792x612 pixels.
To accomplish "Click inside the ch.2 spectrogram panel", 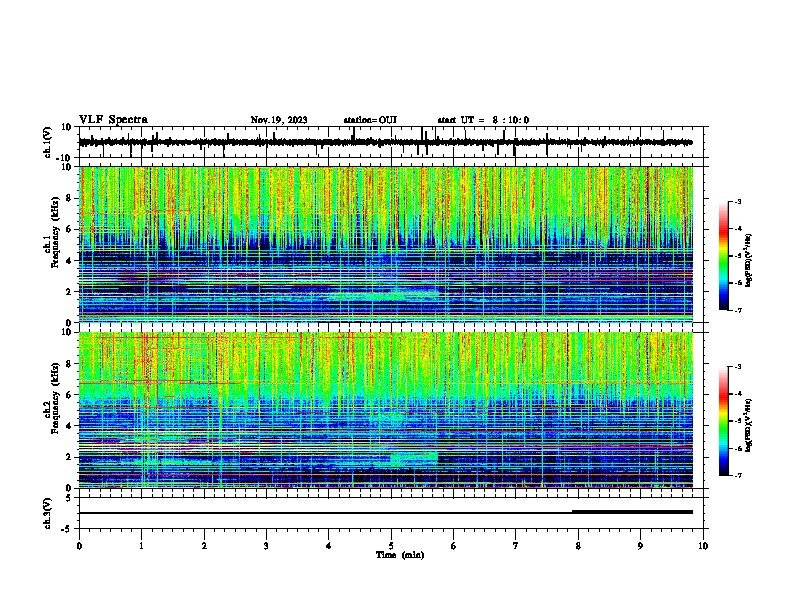I will pyautogui.click(x=385, y=410).
